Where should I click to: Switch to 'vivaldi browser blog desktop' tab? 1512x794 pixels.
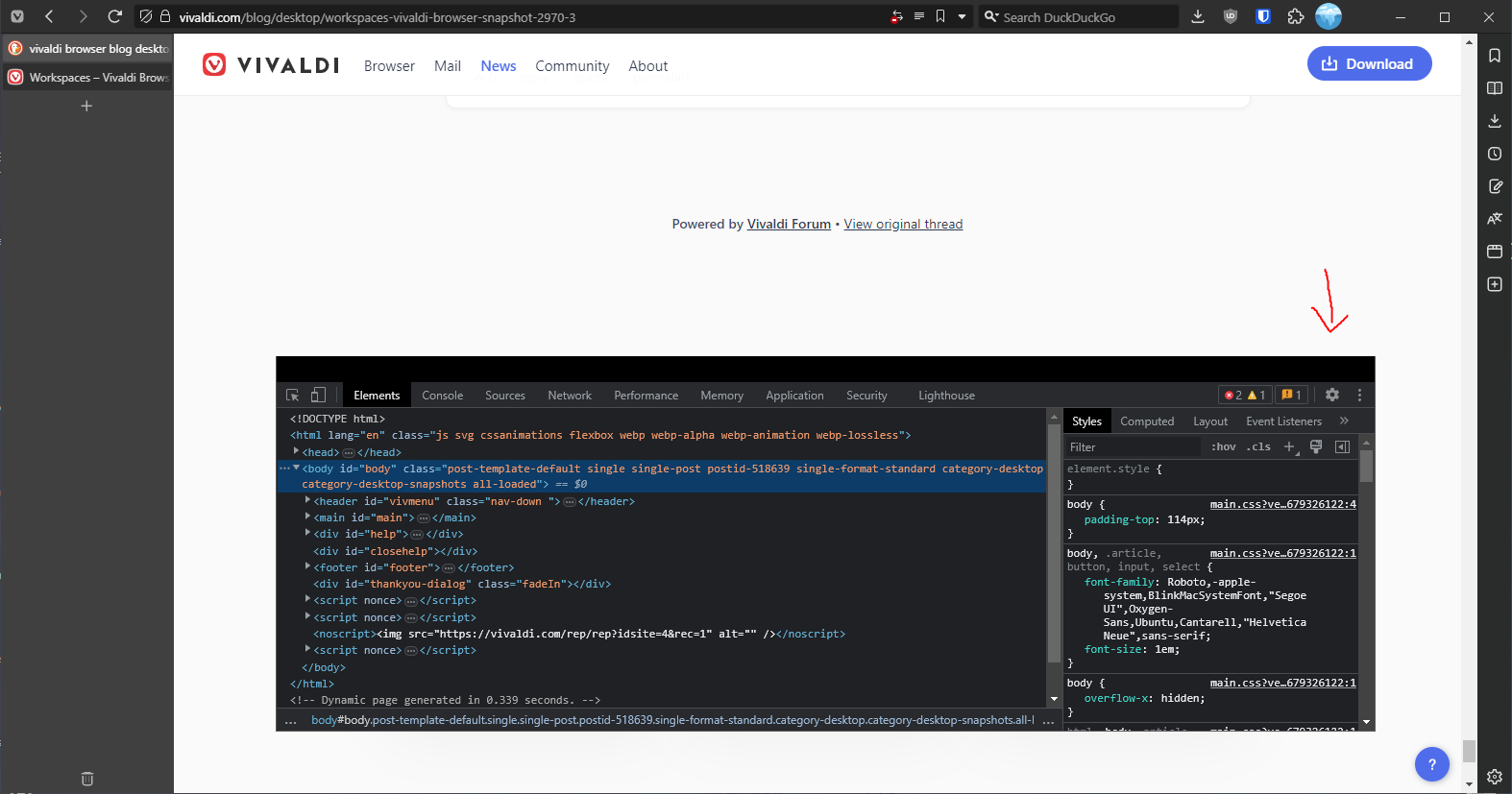pos(87,48)
